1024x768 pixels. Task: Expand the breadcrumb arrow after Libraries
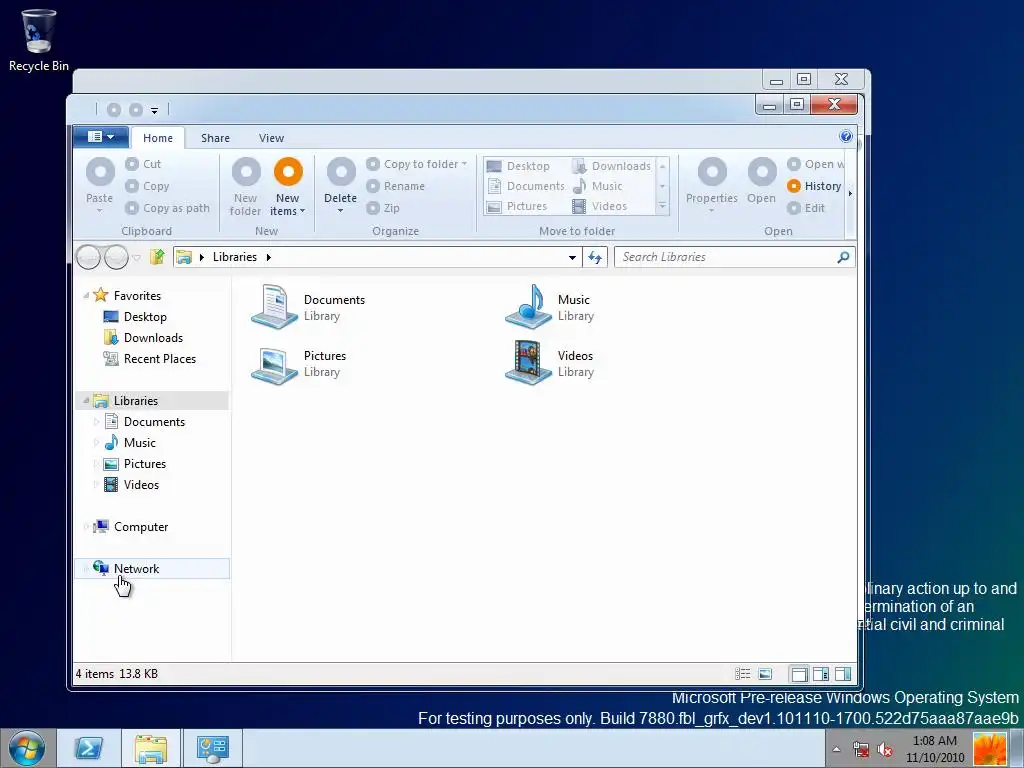[268, 257]
